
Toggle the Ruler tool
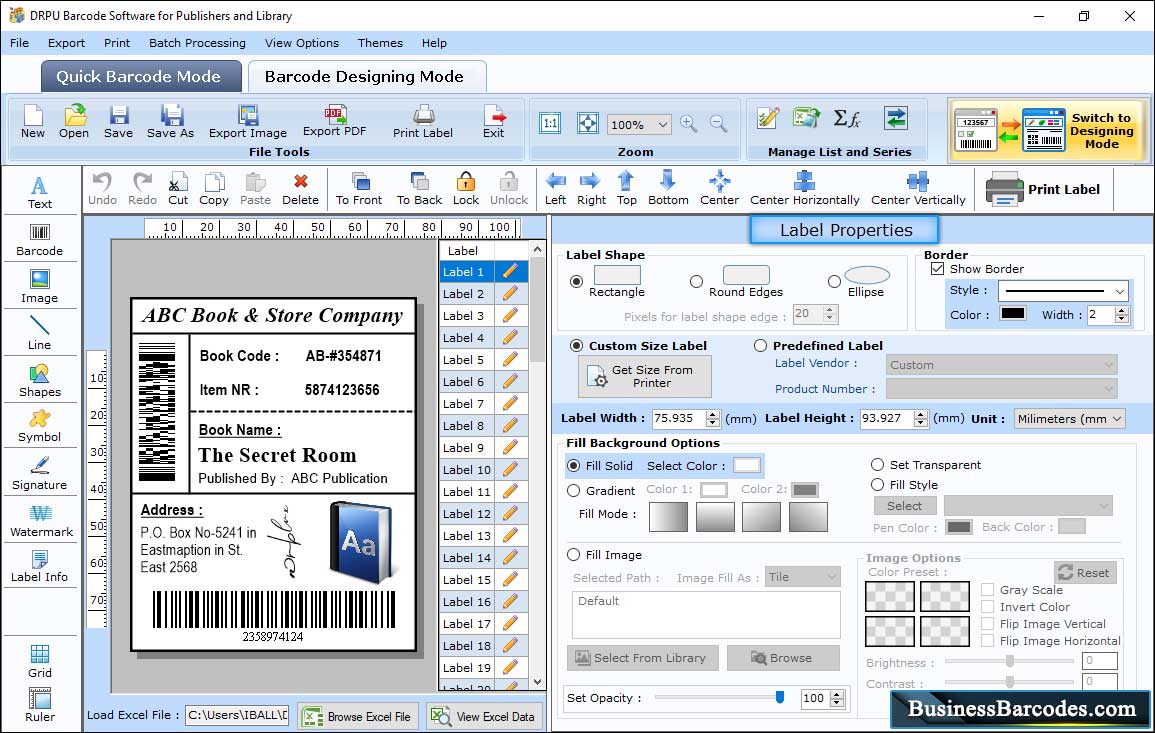(x=40, y=706)
